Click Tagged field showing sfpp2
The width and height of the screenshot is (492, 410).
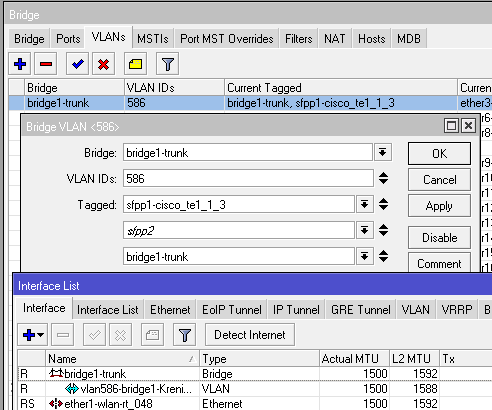point(239,230)
